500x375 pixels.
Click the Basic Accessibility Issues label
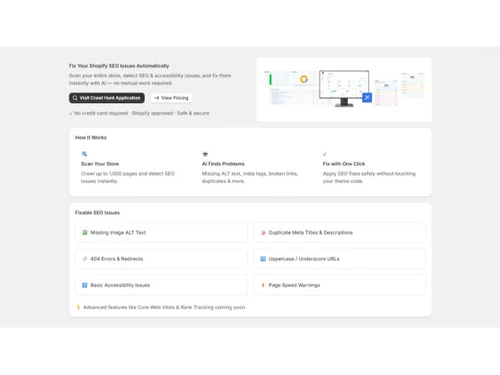tap(120, 285)
